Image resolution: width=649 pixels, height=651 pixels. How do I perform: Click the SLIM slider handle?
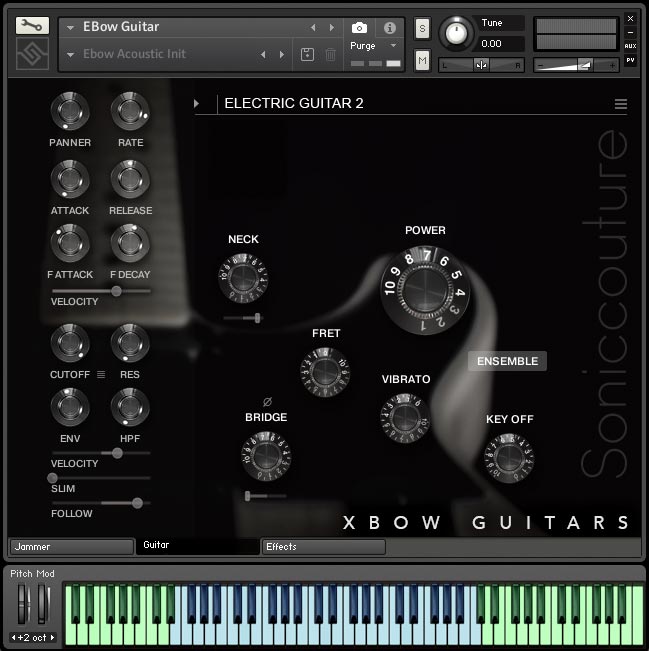pyautogui.click(x=52, y=478)
